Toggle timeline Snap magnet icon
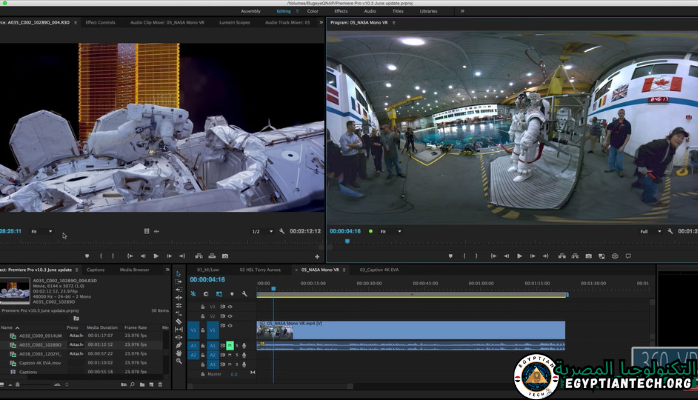The width and height of the screenshot is (698, 400). [207, 294]
